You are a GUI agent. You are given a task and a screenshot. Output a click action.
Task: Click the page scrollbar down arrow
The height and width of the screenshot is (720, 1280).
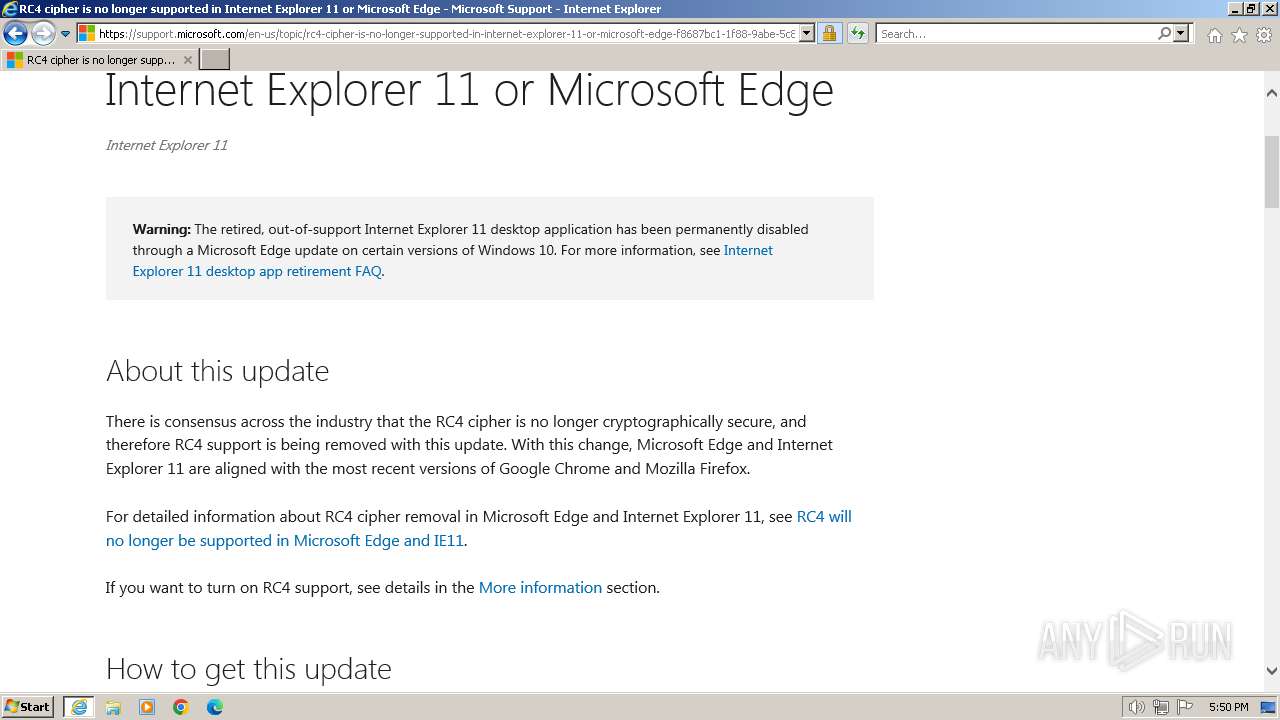coord(1271,671)
